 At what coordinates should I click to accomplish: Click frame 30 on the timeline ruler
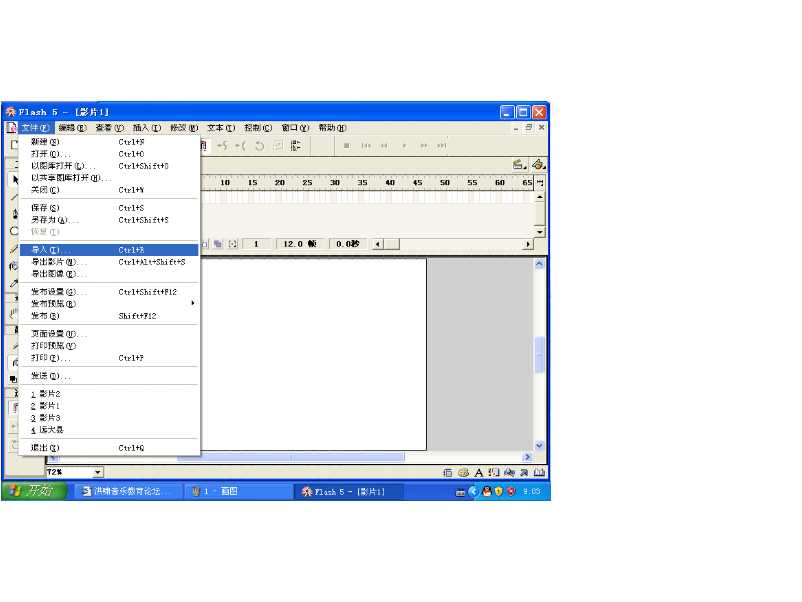point(335,183)
